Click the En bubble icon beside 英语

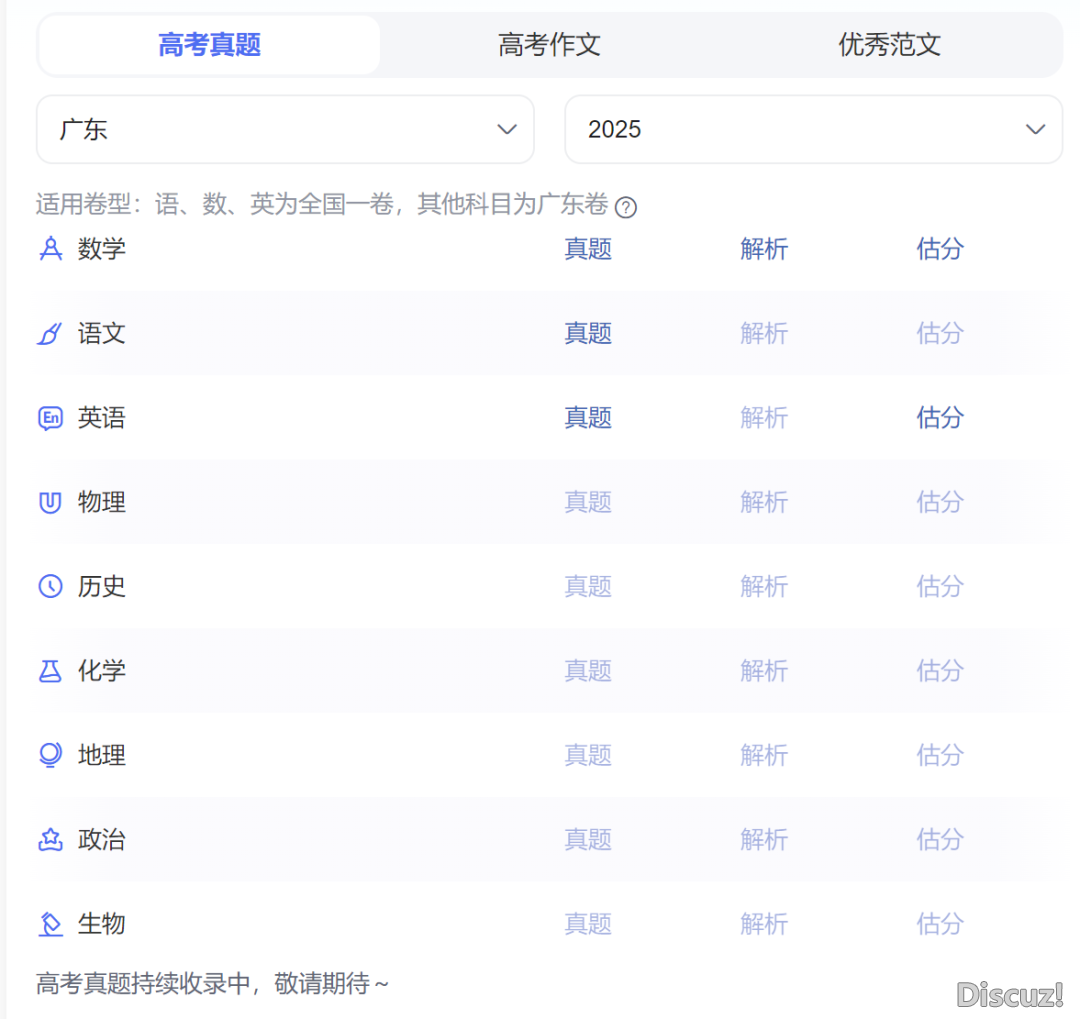tap(50, 418)
